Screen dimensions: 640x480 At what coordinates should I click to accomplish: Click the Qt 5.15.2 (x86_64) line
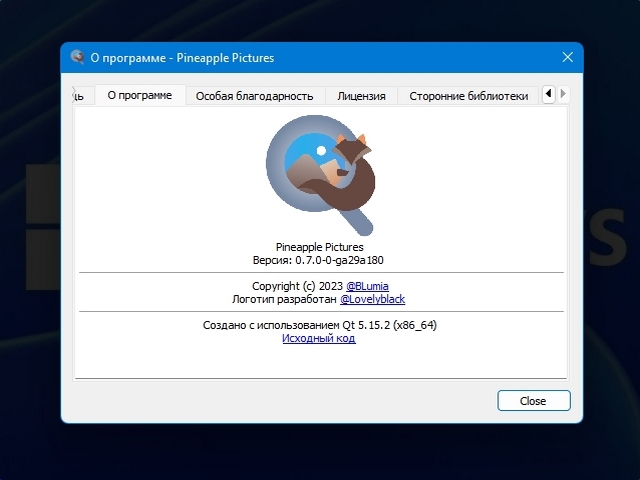pos(320,325)
